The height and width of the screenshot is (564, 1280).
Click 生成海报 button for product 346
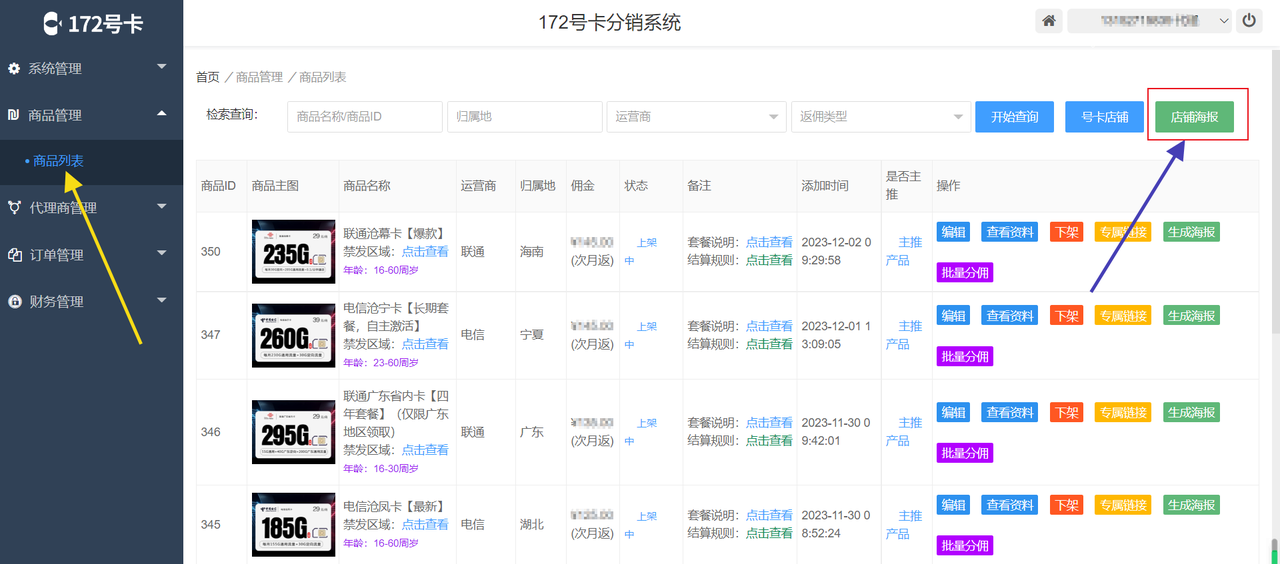[x=1191, y=412]
